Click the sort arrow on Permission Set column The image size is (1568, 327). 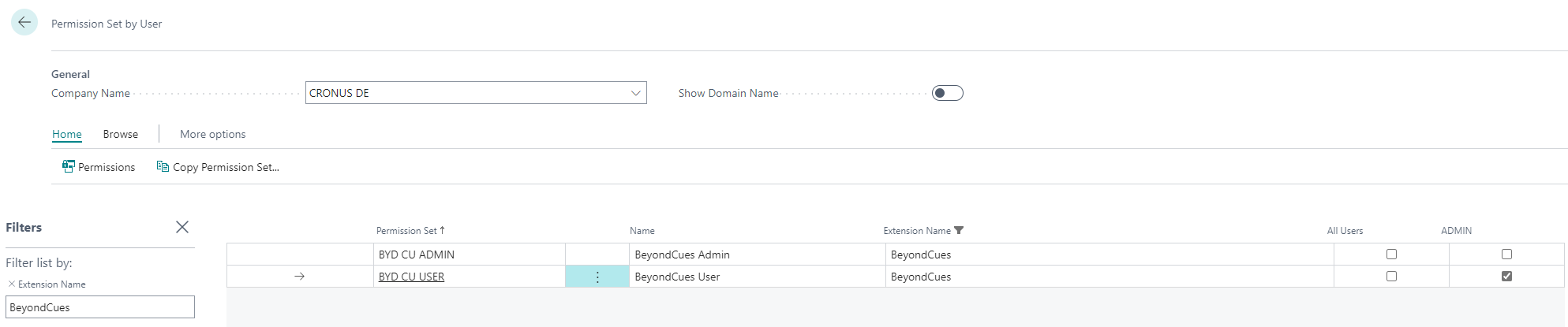pyautogui.click(x=443, y=231)
